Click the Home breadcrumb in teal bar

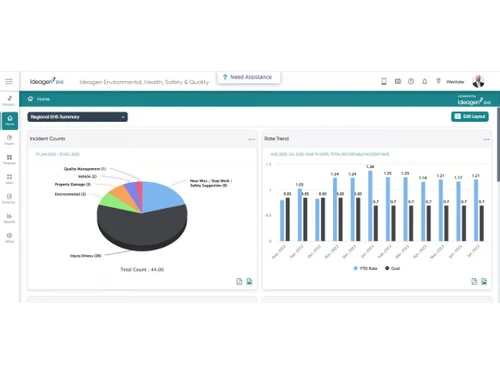pyautogui.click(x=39, y=99)
